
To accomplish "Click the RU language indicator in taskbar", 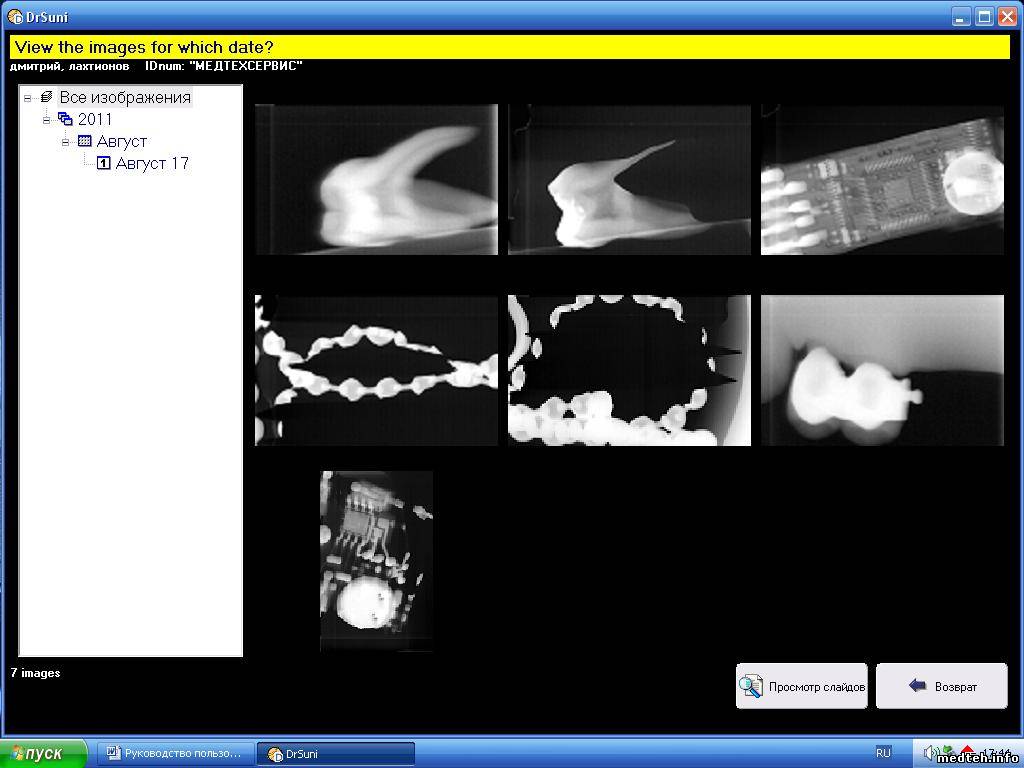I will (x=883, y=753).
